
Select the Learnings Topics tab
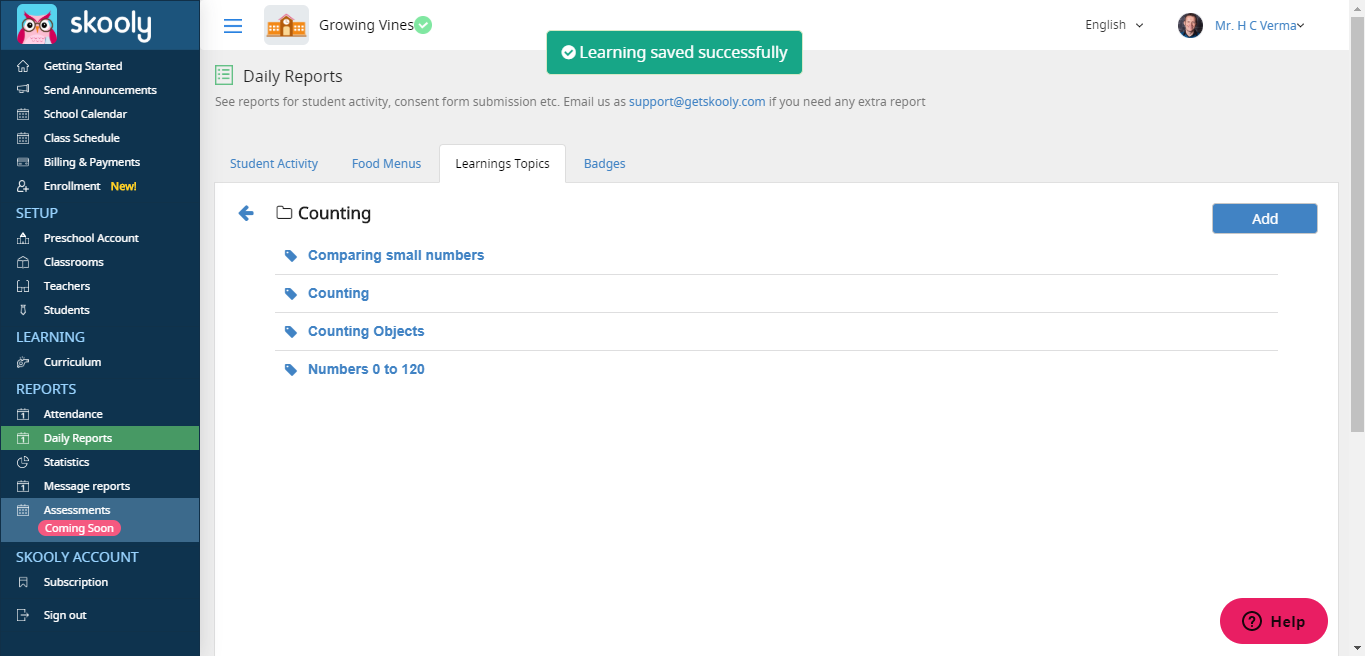coord(502,164)
